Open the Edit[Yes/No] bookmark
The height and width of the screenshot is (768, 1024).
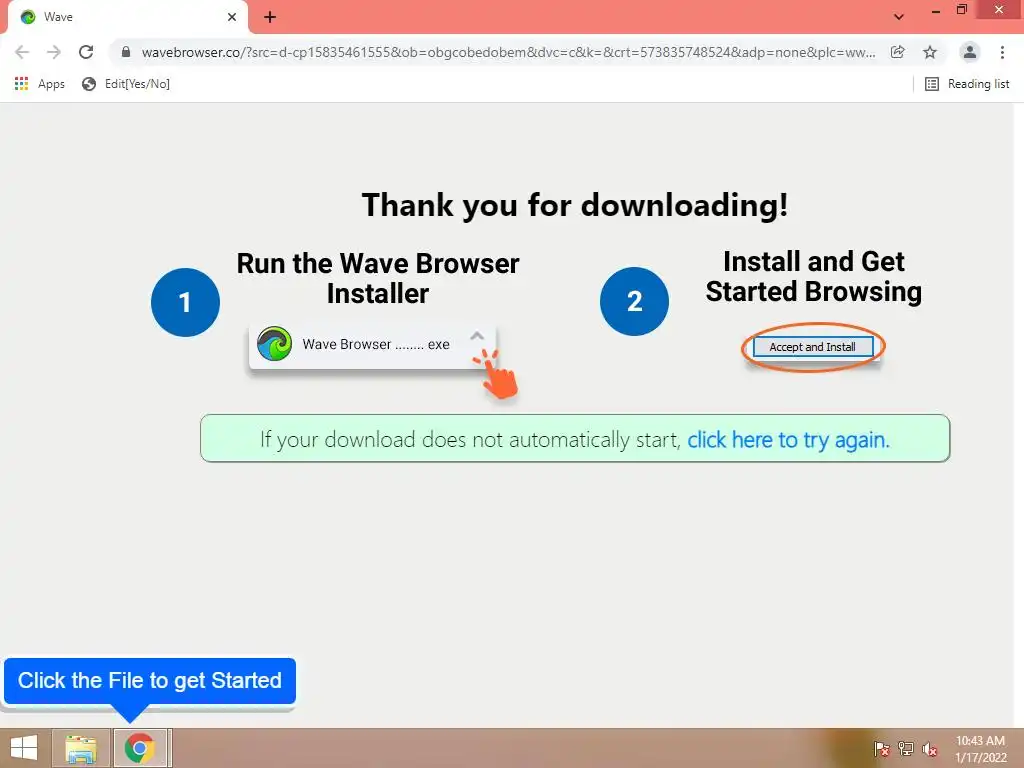(126, 84)
